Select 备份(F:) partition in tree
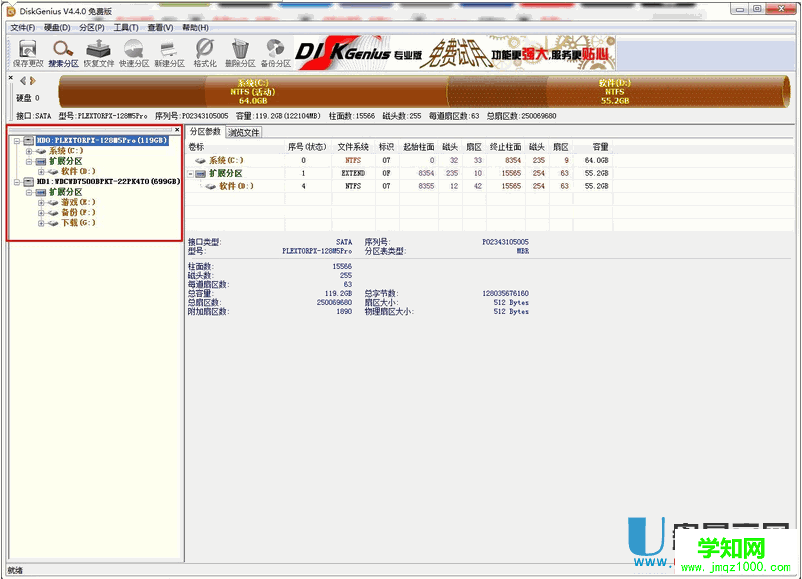 78,212
